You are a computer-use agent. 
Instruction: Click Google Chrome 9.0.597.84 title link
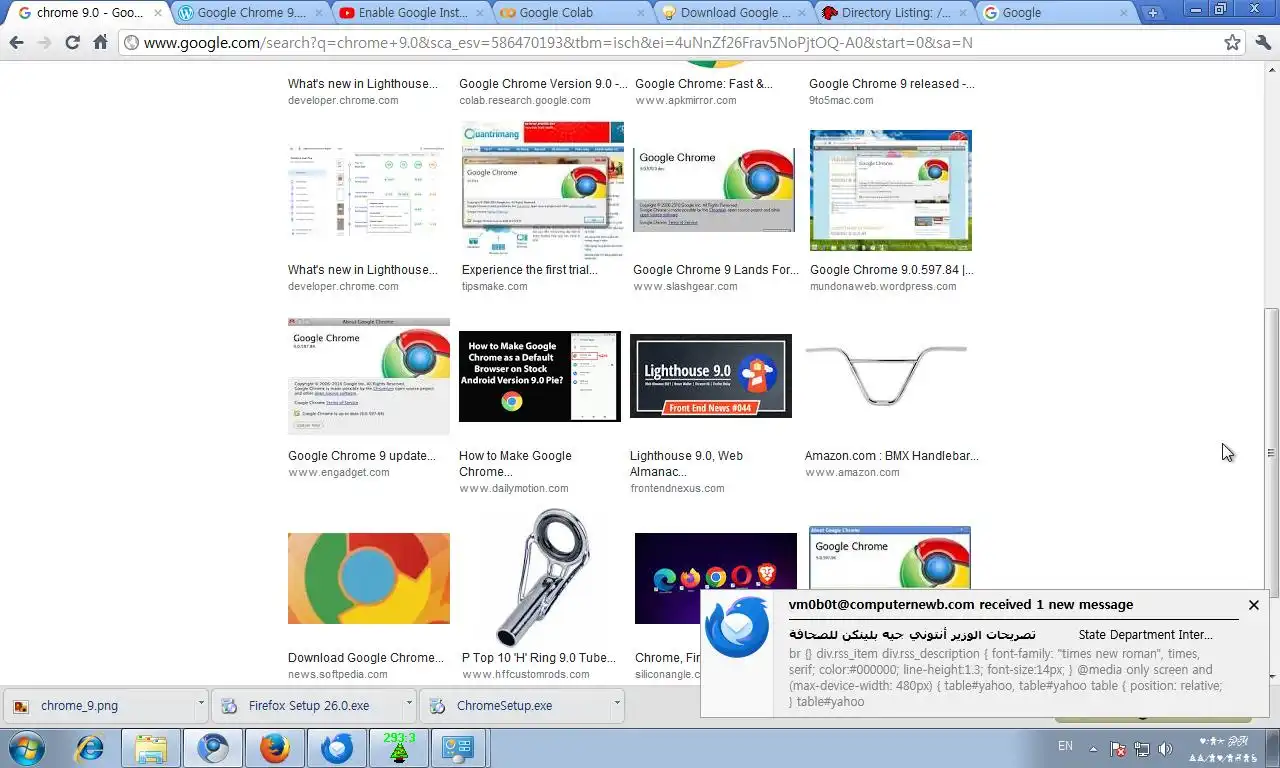891,270
